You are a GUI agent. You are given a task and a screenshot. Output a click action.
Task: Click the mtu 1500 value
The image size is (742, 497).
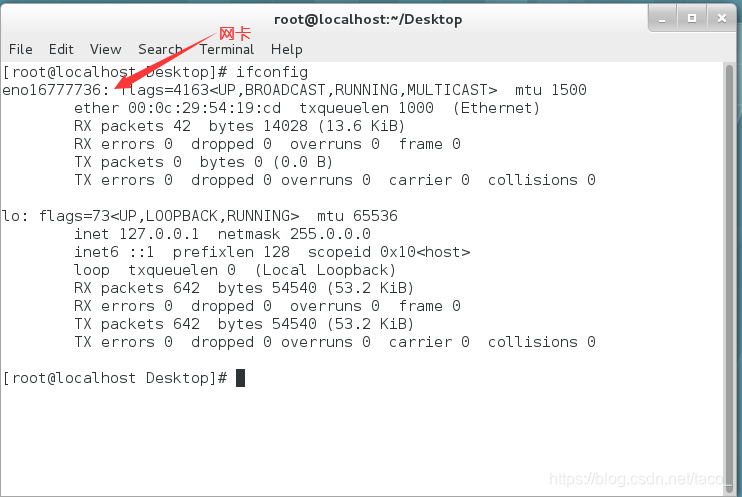pyautogui.click(x=551, y=90)
